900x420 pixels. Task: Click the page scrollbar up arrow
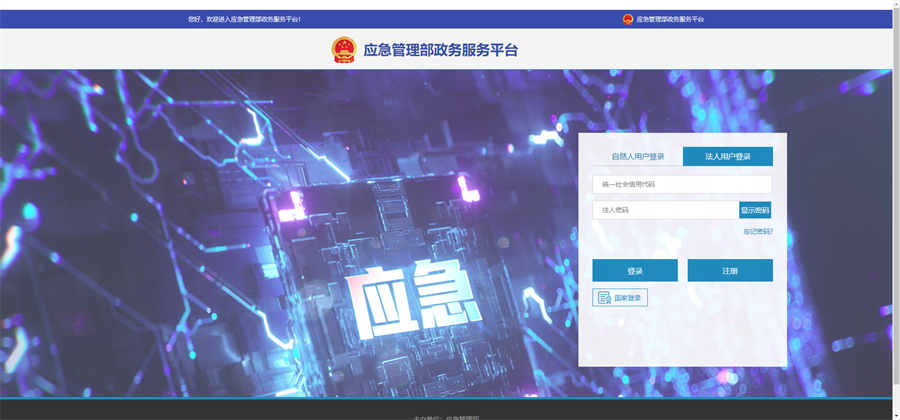895,4
